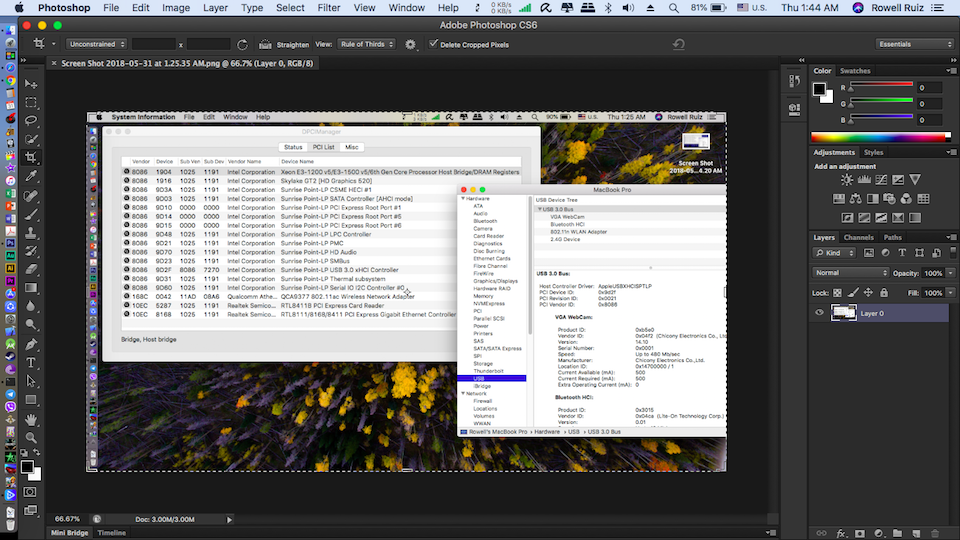Toggle lock transparent pixels
The width and height of the screenshot is (960, 540).
837,293
